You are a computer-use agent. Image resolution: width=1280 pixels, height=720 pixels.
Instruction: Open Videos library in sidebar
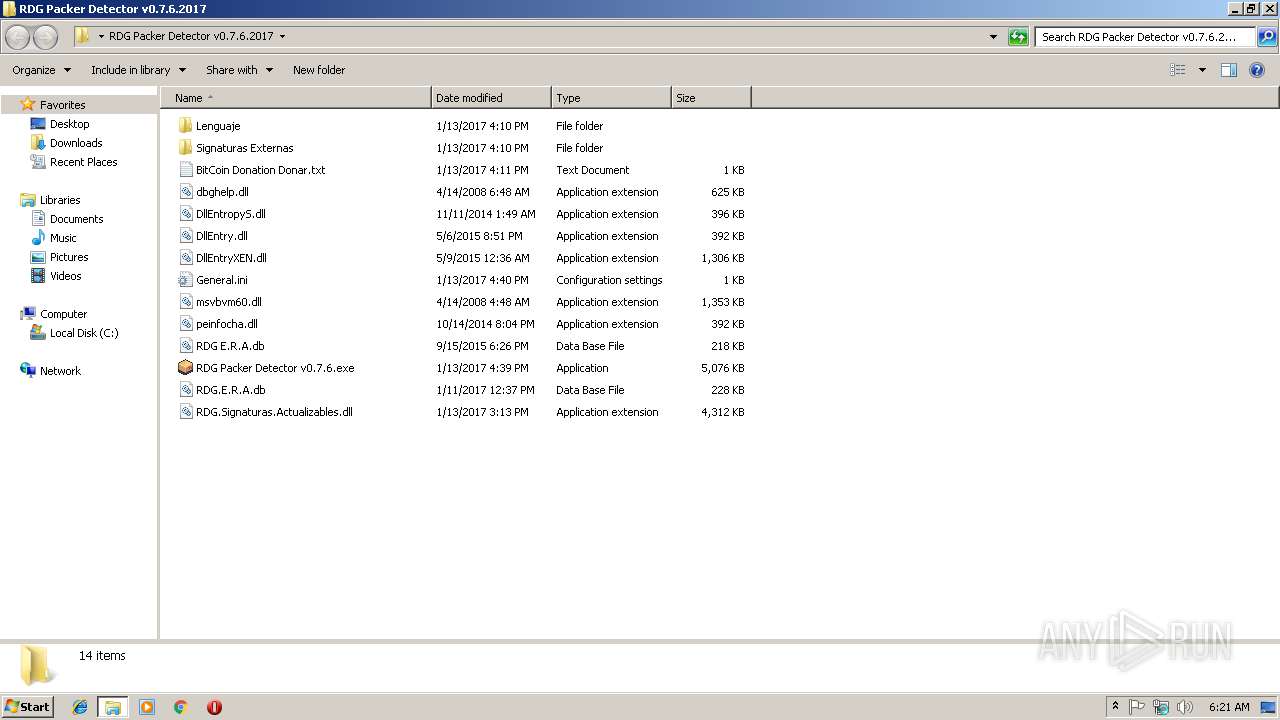coord(66,276)
